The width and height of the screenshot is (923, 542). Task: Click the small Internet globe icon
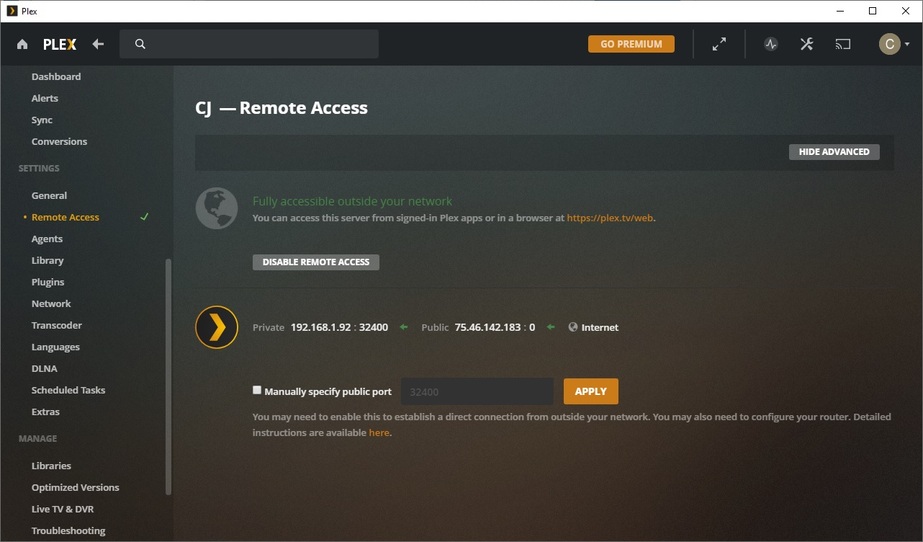coord(573,327)
